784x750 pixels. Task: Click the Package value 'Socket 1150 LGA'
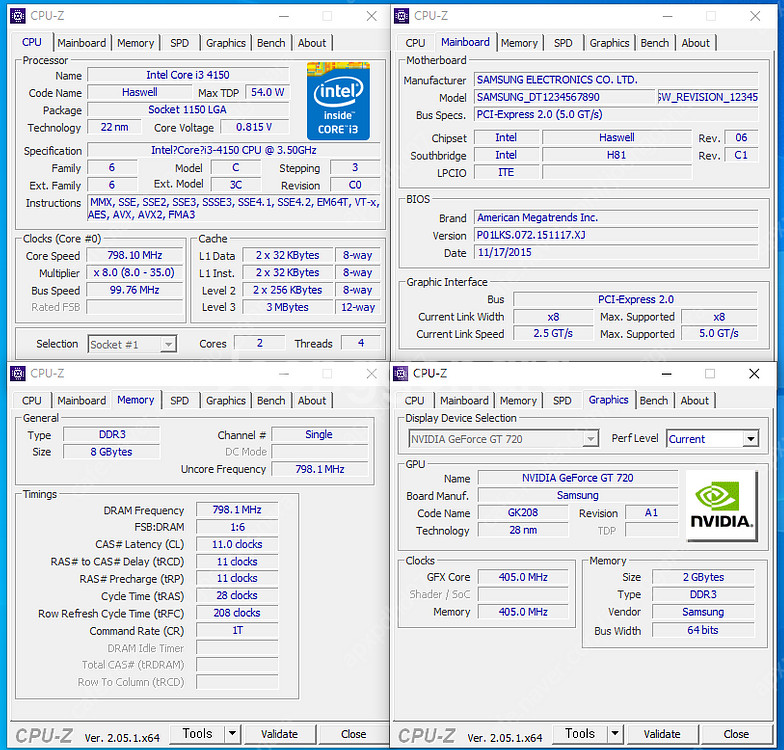pyautogui.click(x=188, y=110)
